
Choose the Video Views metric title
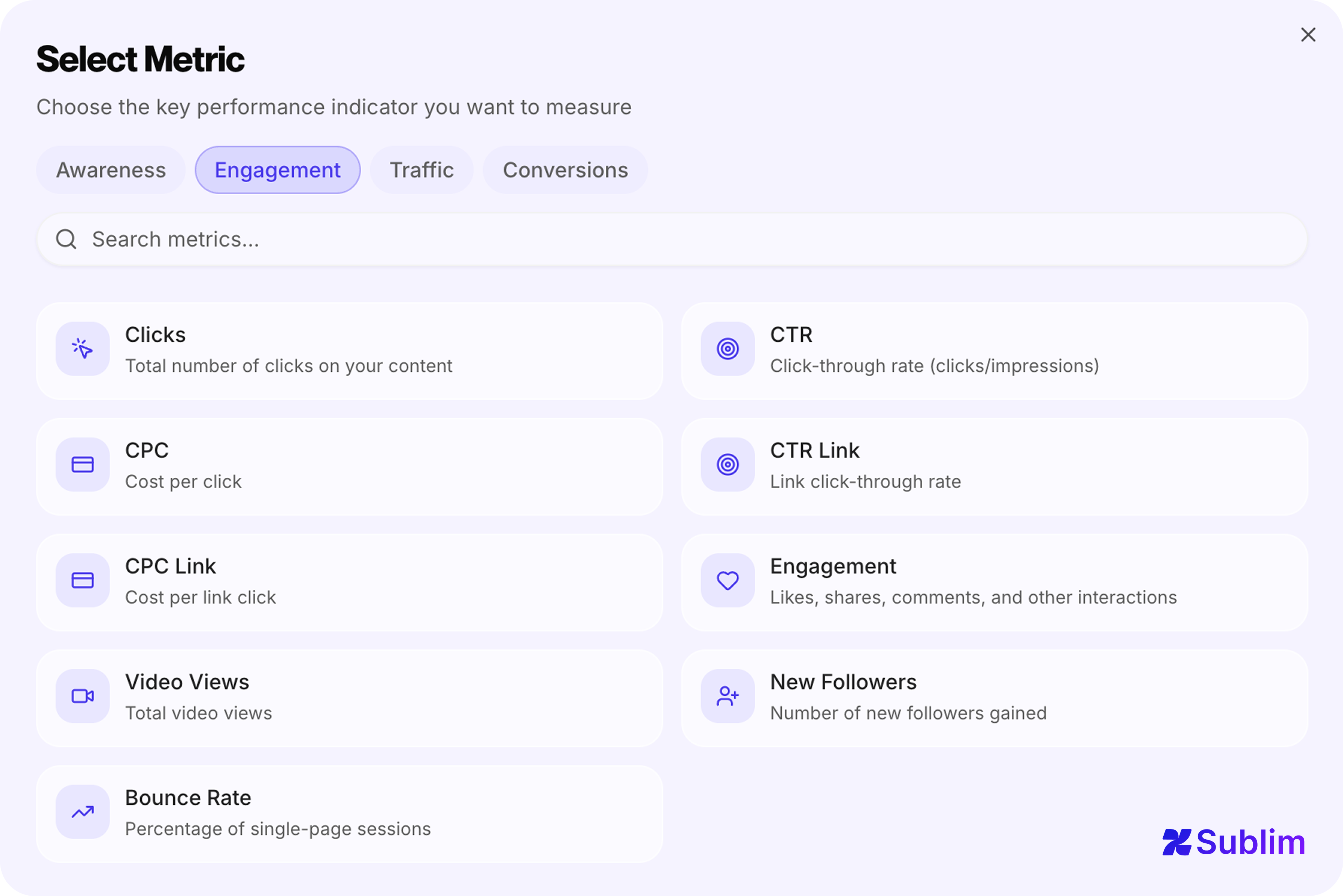click(x=187, y=682)
